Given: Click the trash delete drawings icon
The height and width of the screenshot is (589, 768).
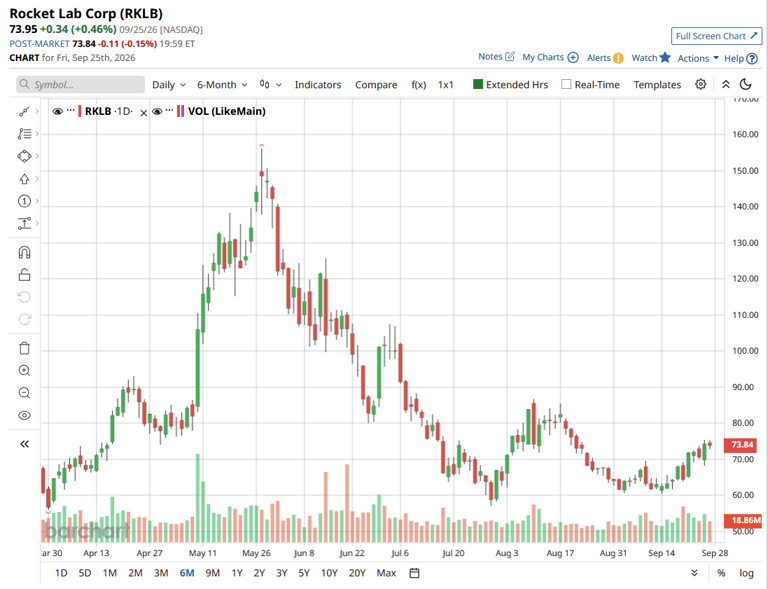Looking at the screenshot, I should pyautogui.click(x=24, y=348).
